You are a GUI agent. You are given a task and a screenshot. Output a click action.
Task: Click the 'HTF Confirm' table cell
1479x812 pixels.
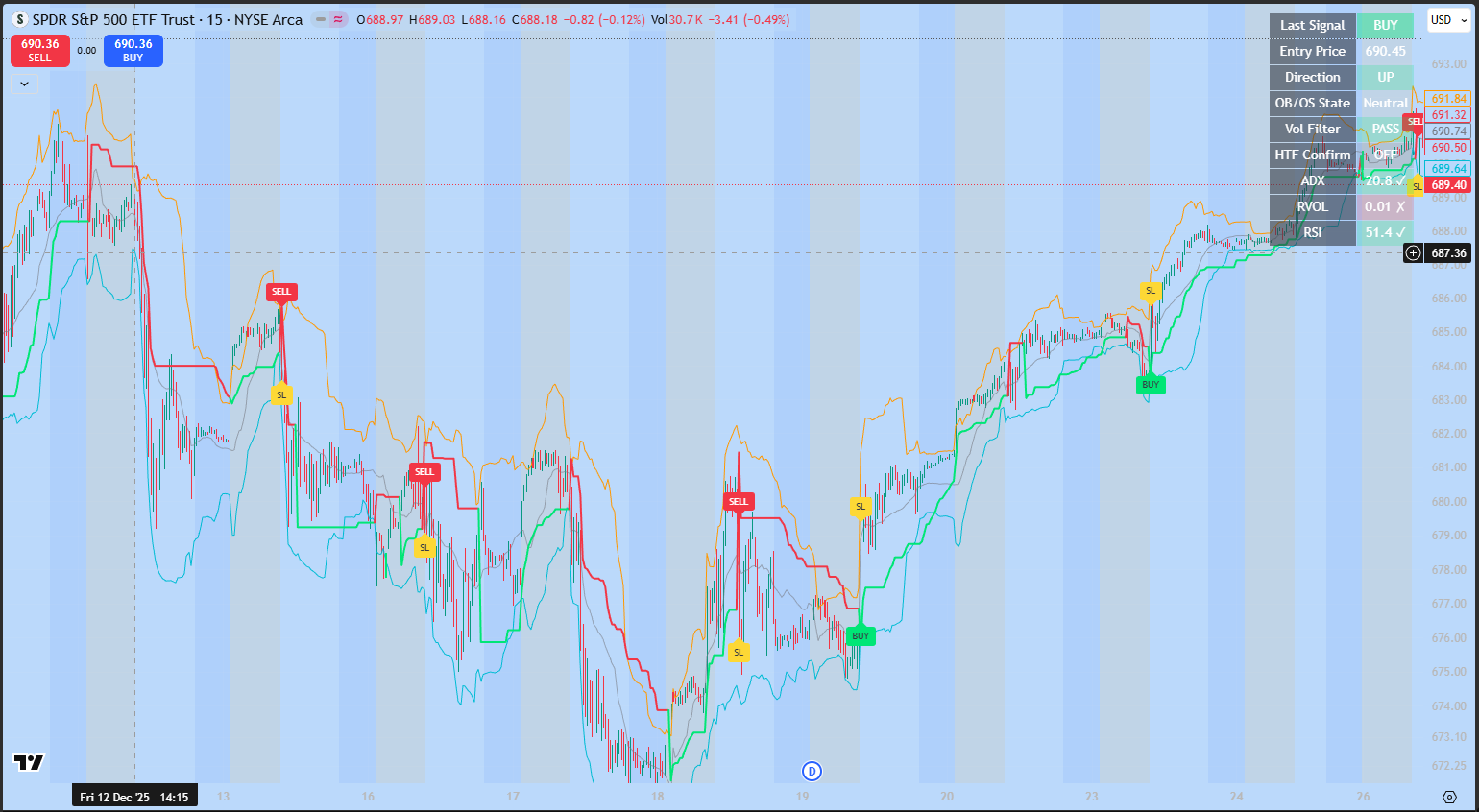(1313, 155)
